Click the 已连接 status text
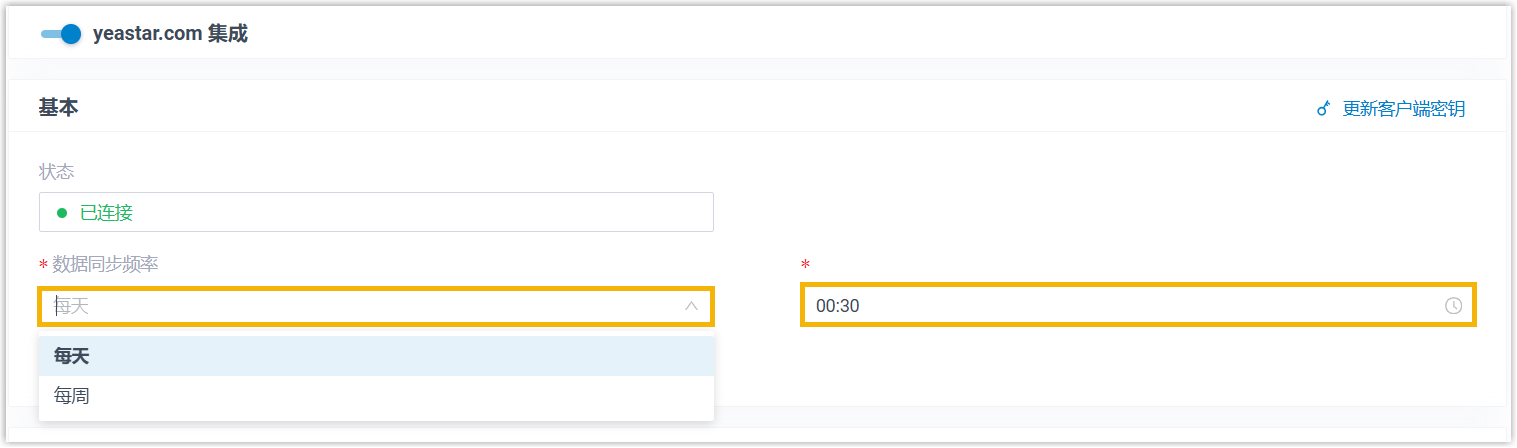This screenshot has width=1517, height=448. coord(106,213)
